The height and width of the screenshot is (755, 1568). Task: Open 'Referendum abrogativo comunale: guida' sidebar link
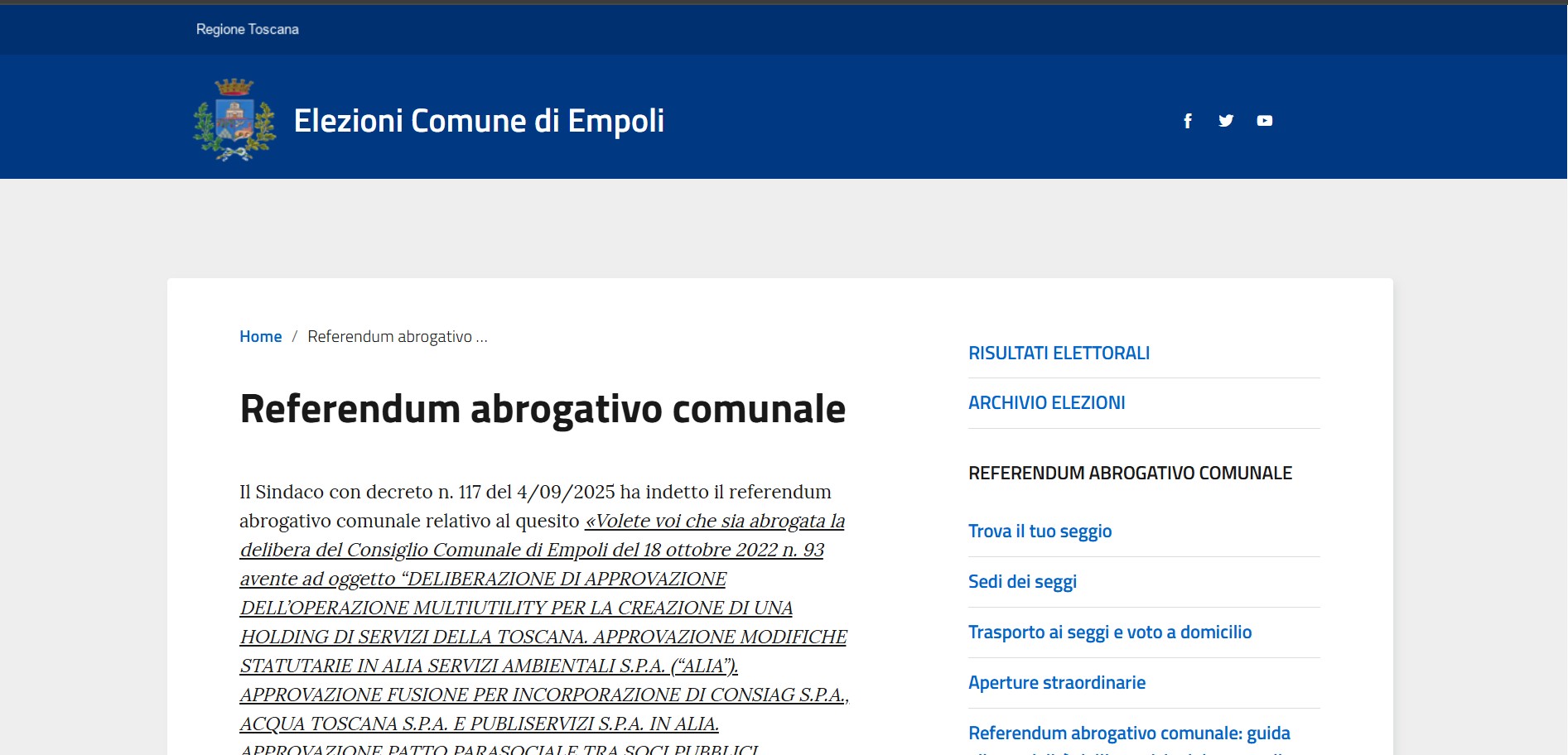(1129, 733)
